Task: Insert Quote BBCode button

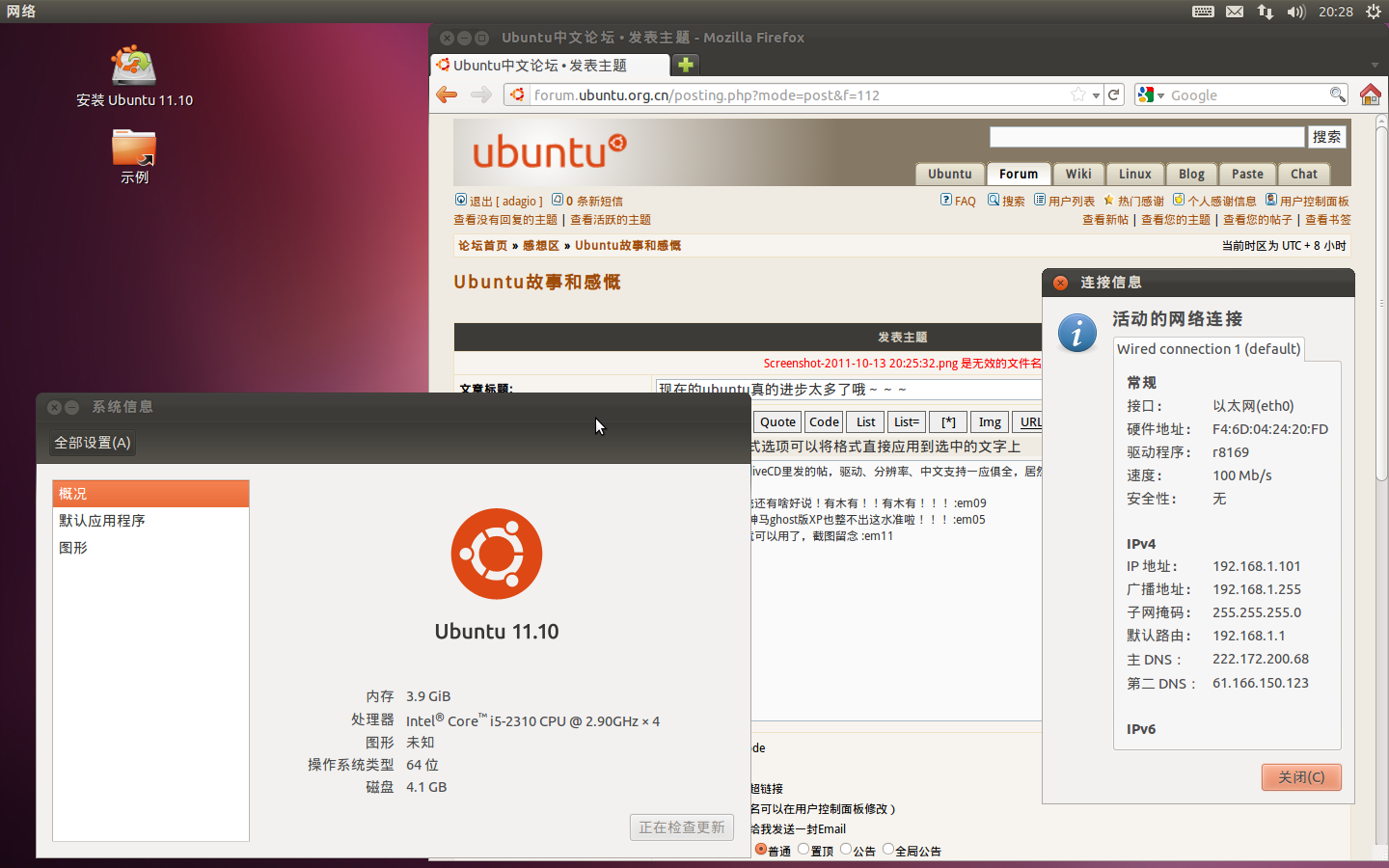Action: pyautogui.click(x=777, y=421)
